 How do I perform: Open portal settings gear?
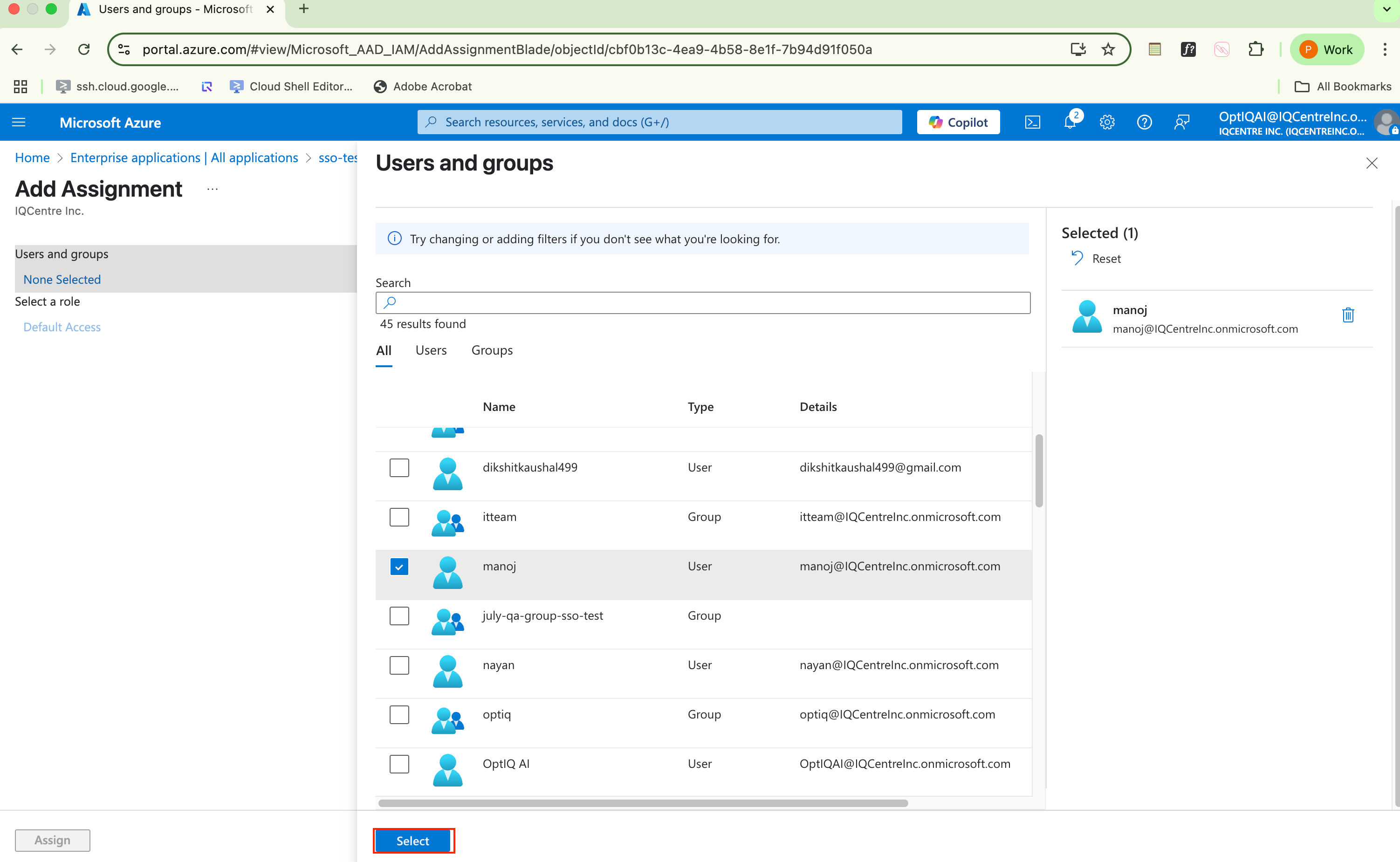point(1107,122)
